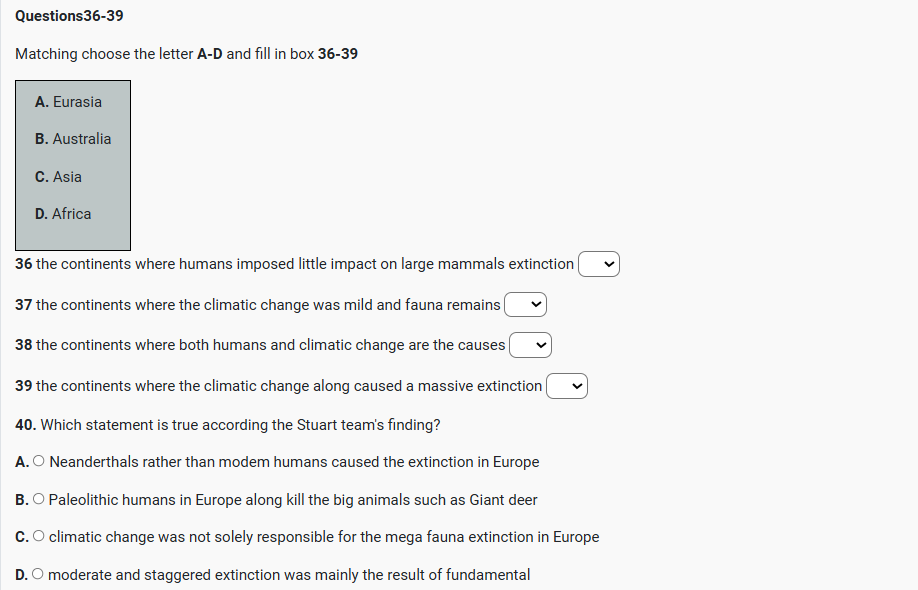Open question 38's answer dropdown
918x590 pixels.
click(x=531, y=345)
